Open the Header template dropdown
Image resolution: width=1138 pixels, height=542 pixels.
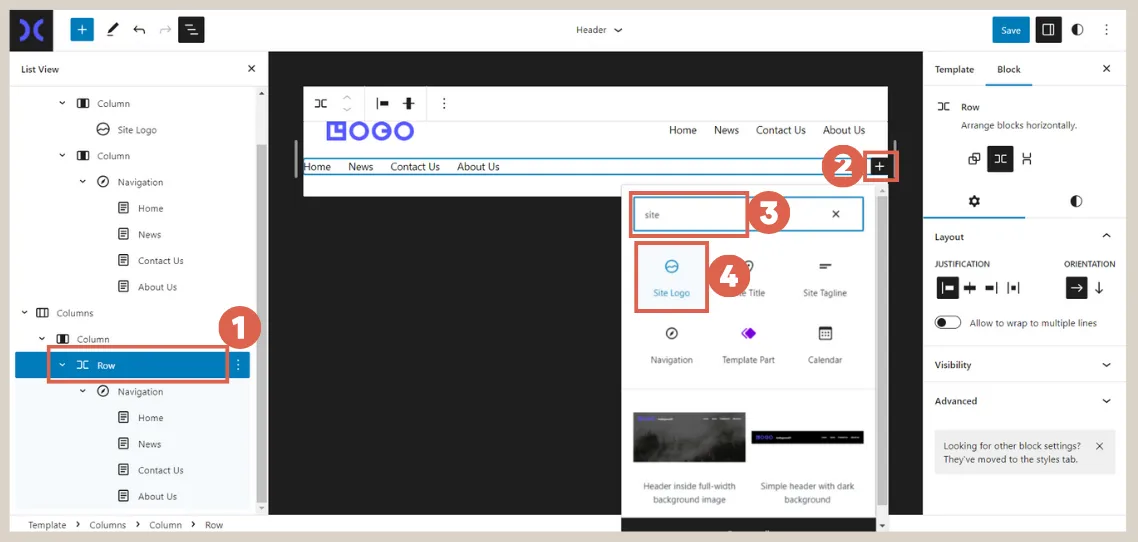(599, 30)
